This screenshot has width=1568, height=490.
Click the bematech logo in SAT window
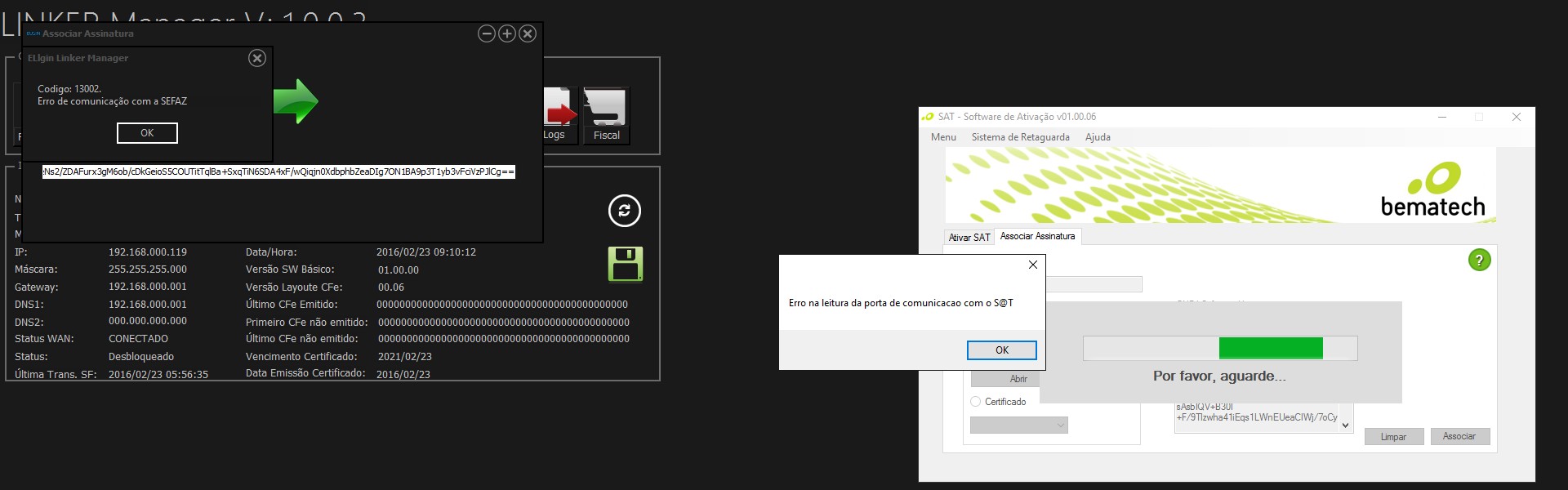pos(1433,191)
